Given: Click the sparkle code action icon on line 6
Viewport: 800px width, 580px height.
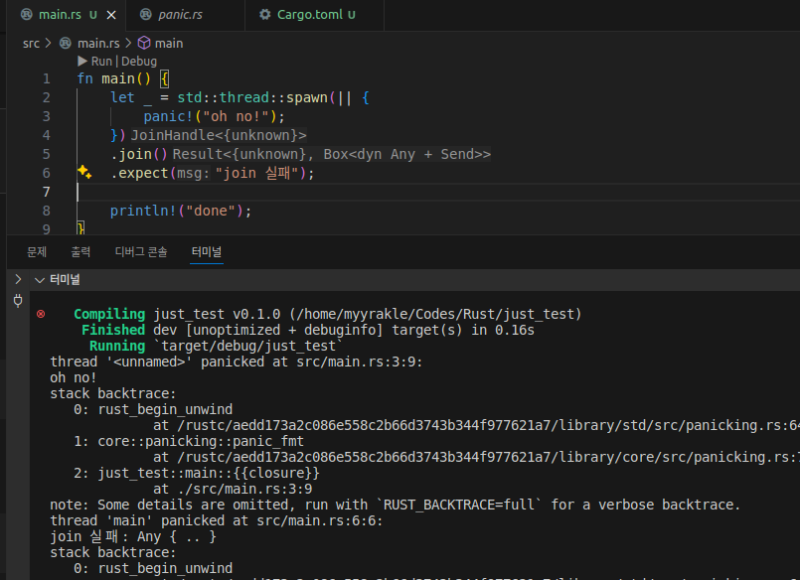Looking at the screenshot, I should 85,172.
